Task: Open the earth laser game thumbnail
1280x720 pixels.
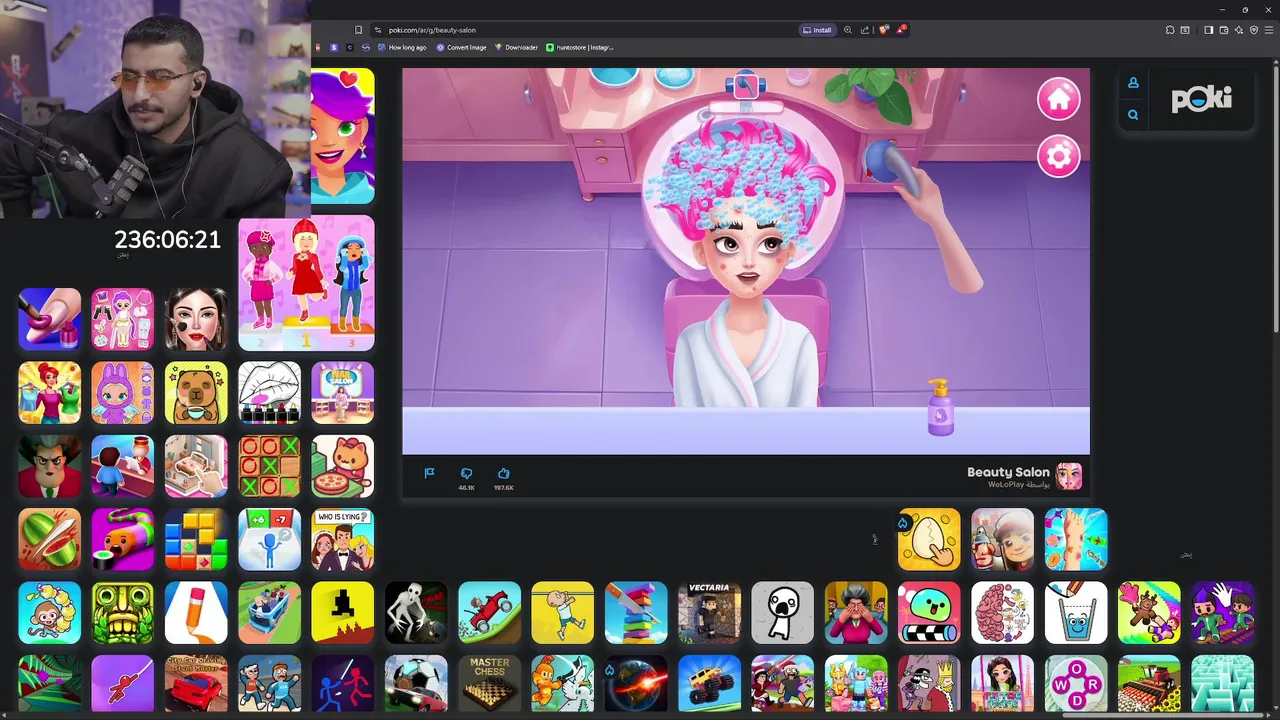Action: point(636,683)
